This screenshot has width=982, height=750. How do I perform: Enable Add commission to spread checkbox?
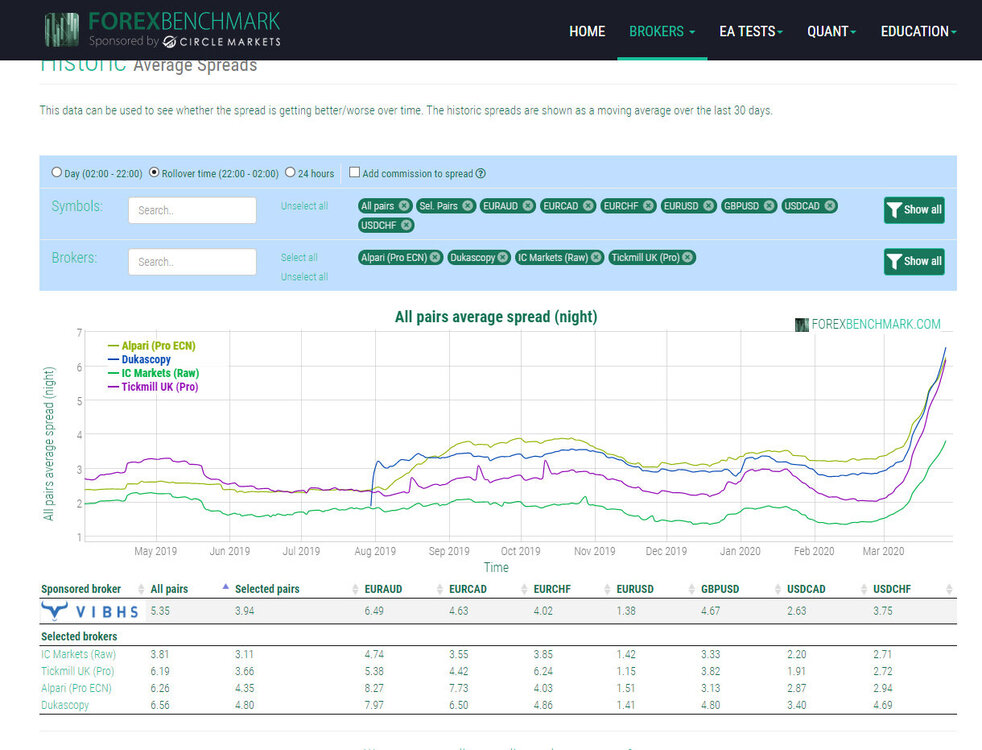(x=354, y=172)
